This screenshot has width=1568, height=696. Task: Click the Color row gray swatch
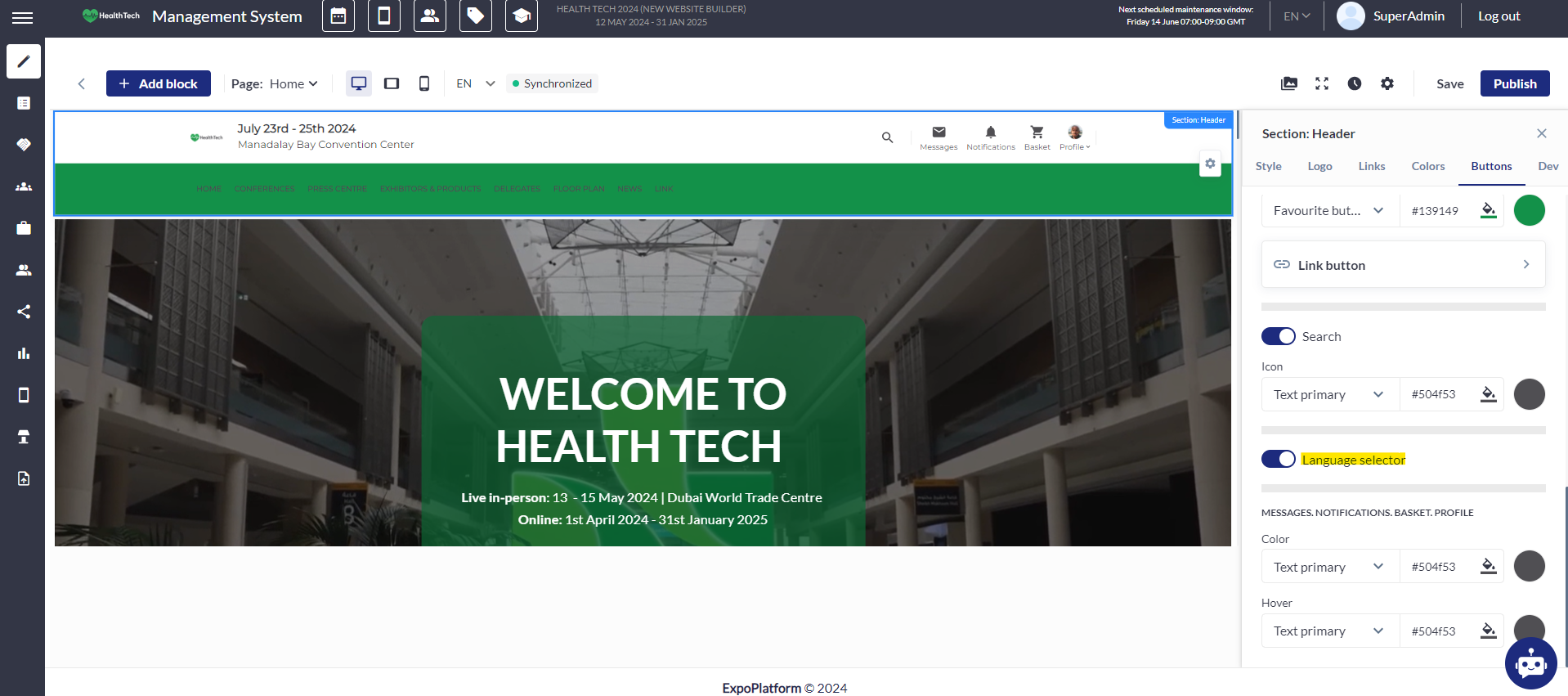1530,566
